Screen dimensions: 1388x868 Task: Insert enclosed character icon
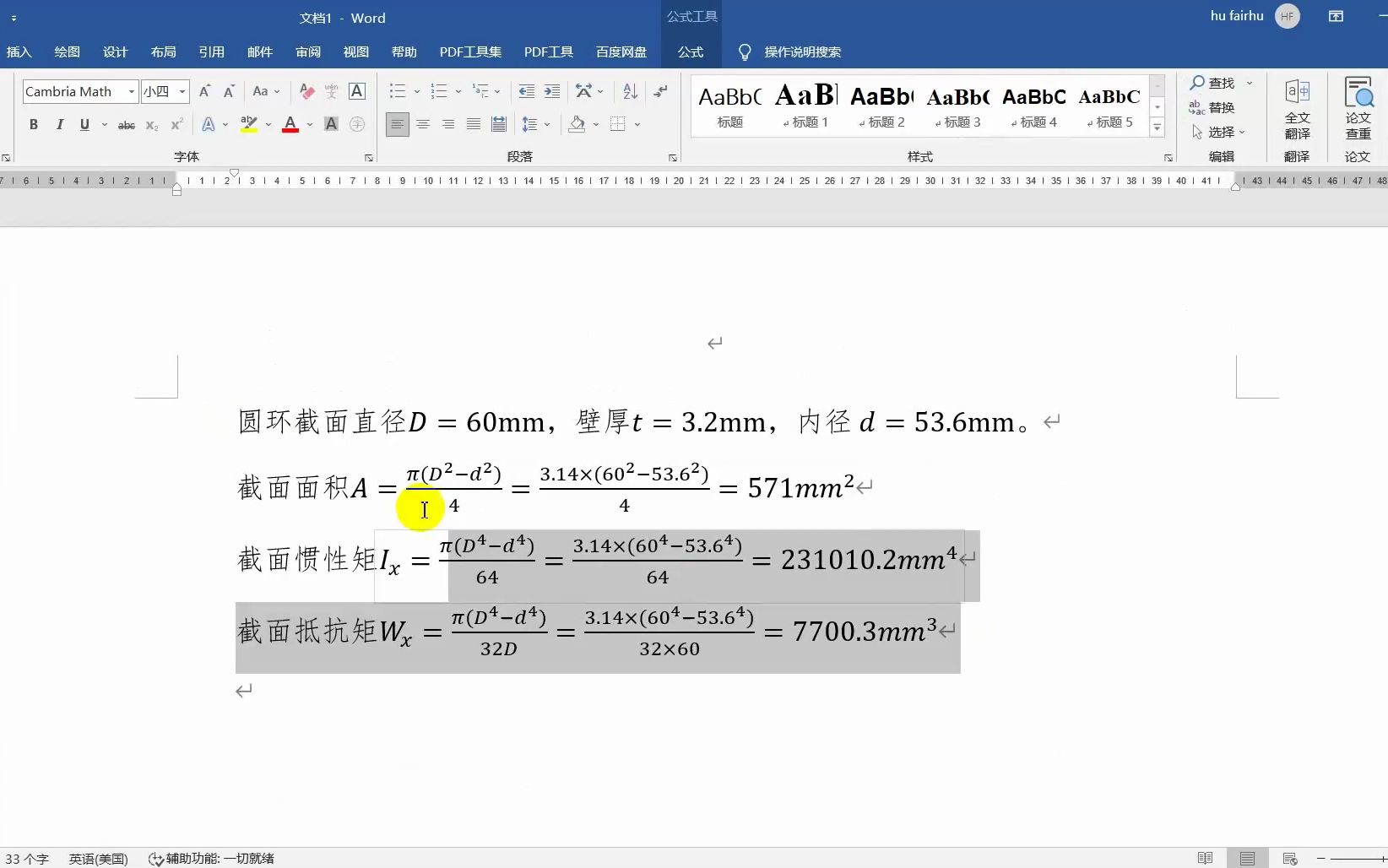tap(357, 125)
